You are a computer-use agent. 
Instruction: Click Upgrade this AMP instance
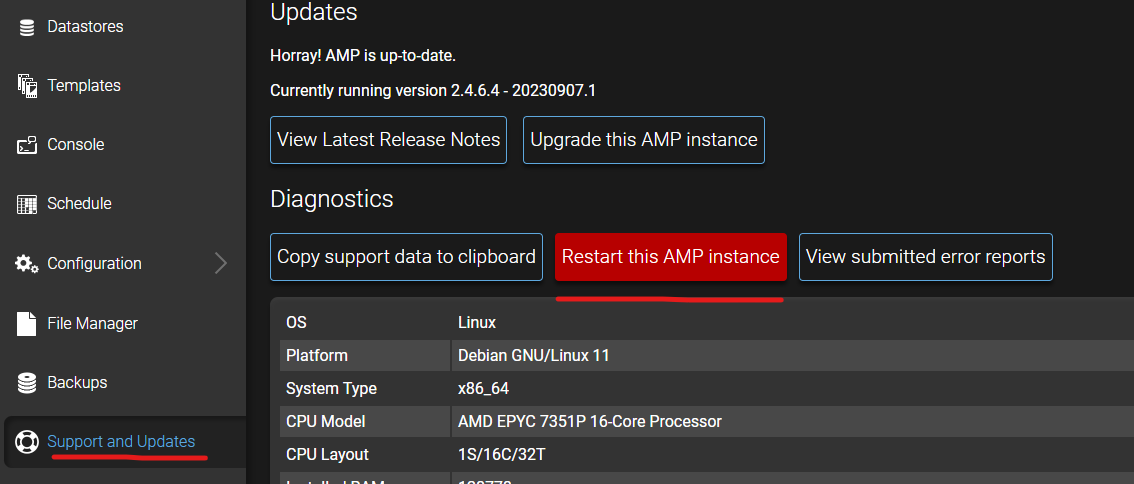tap(644, 140)
